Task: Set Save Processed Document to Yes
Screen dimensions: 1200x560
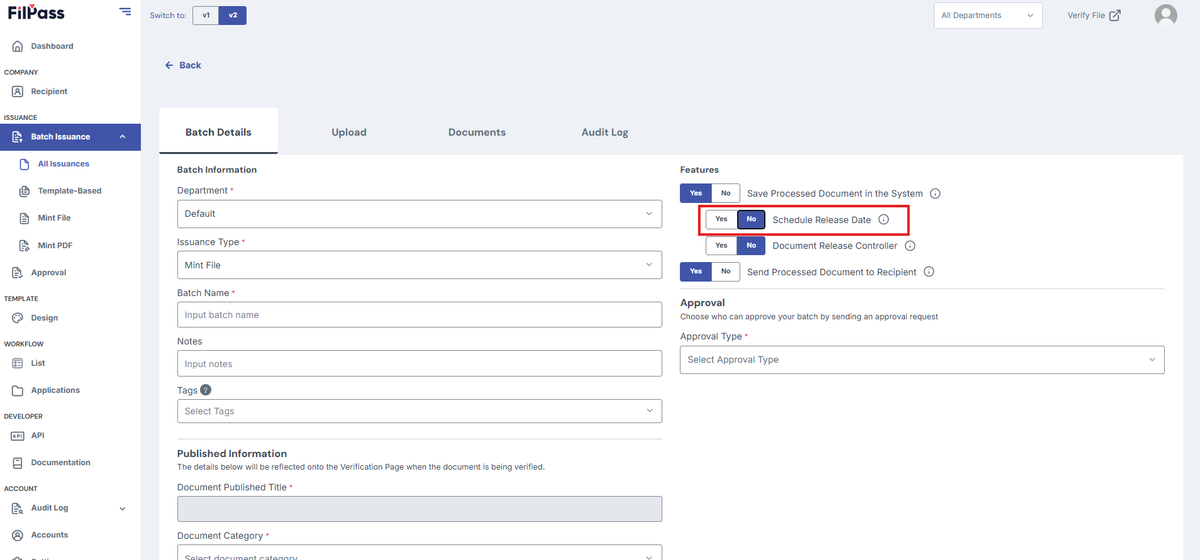Action: [x=695, y=193]
